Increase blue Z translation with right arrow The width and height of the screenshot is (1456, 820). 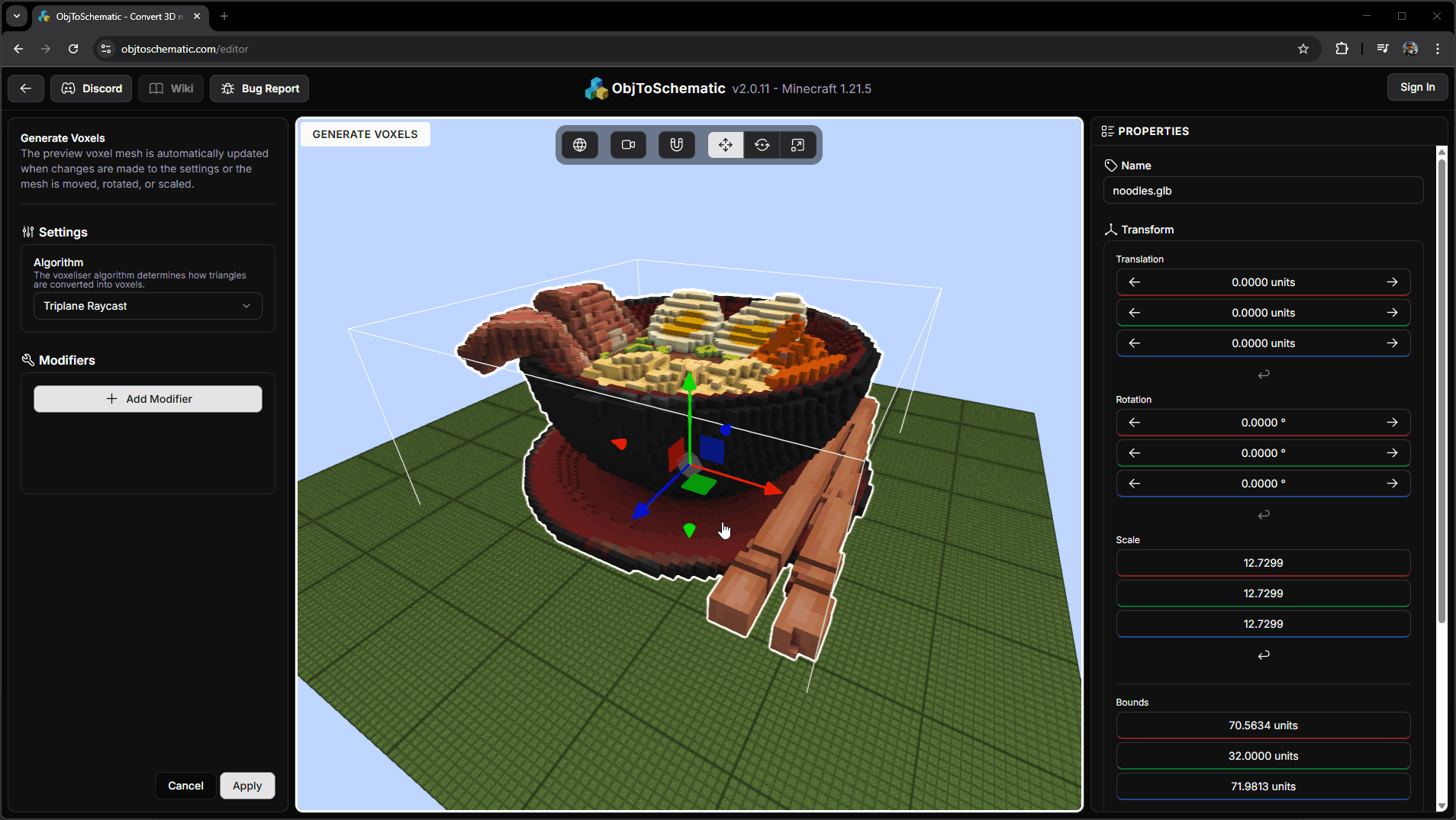coord(1392,343)
